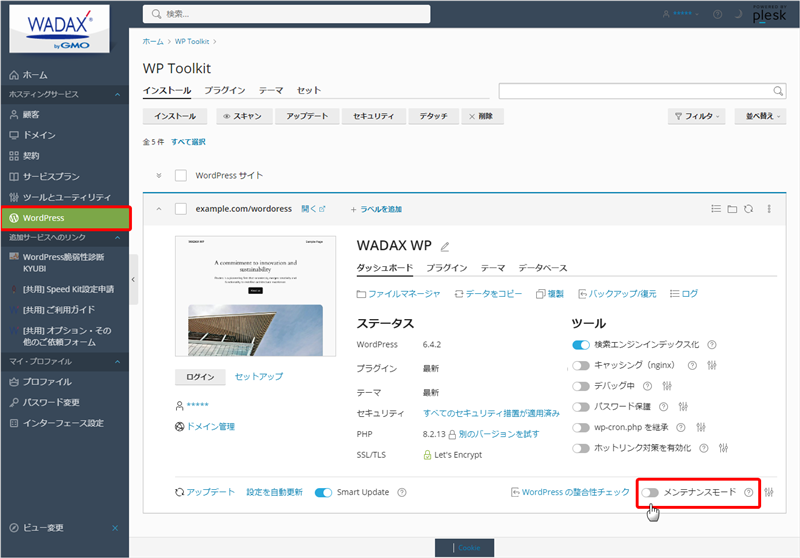Open the user account dropdown in top bar
The width and height of the screenshot is (800, 558).
pos(681,14)
